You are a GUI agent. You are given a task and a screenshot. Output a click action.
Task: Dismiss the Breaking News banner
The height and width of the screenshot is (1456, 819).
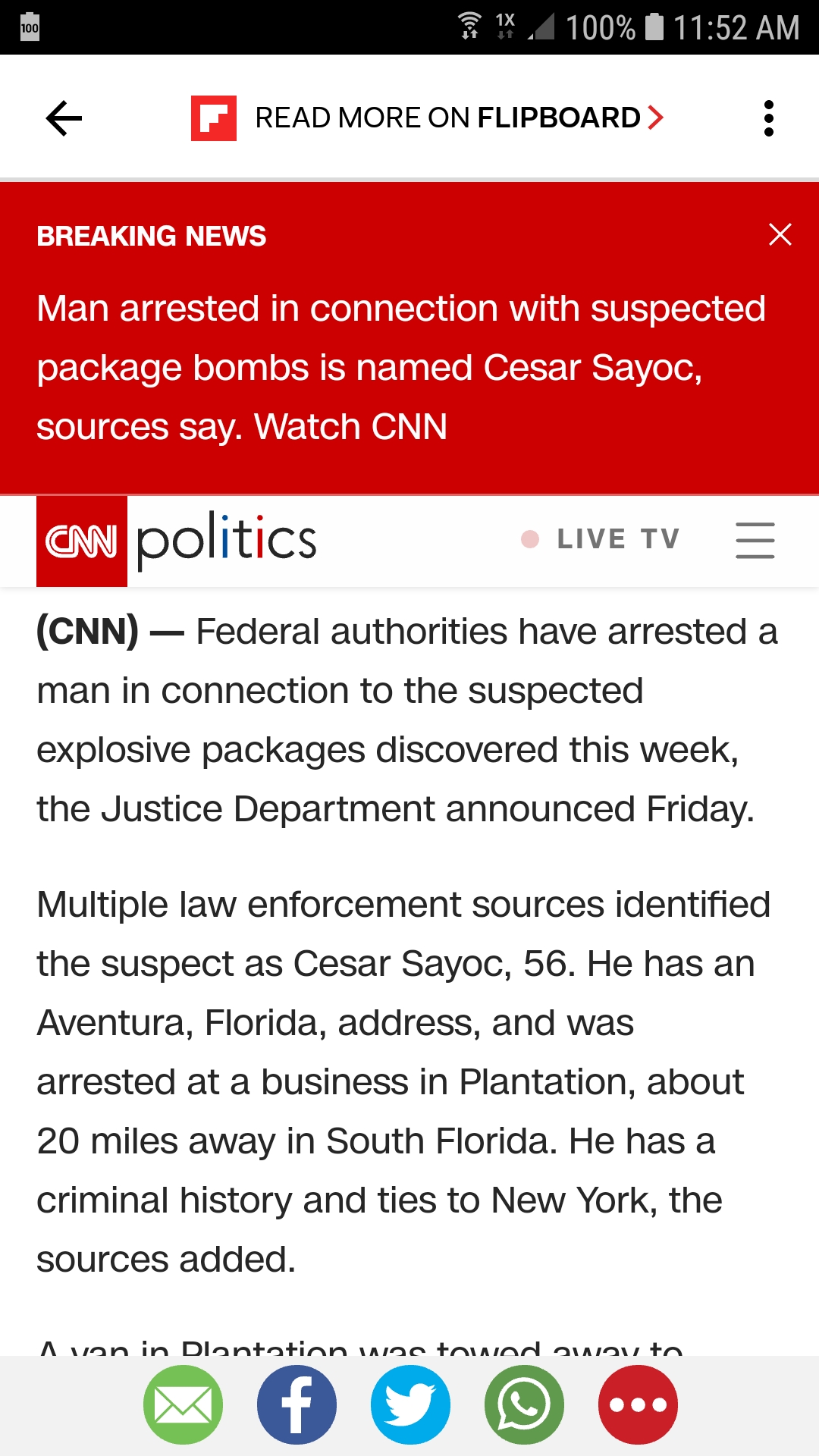tap(780, 234)
